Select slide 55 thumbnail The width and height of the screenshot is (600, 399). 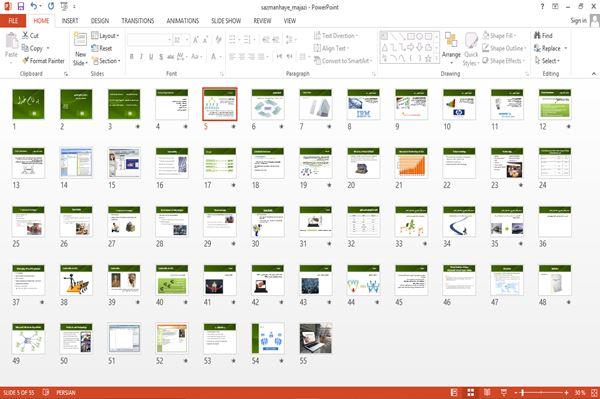[x=316, y=338]
